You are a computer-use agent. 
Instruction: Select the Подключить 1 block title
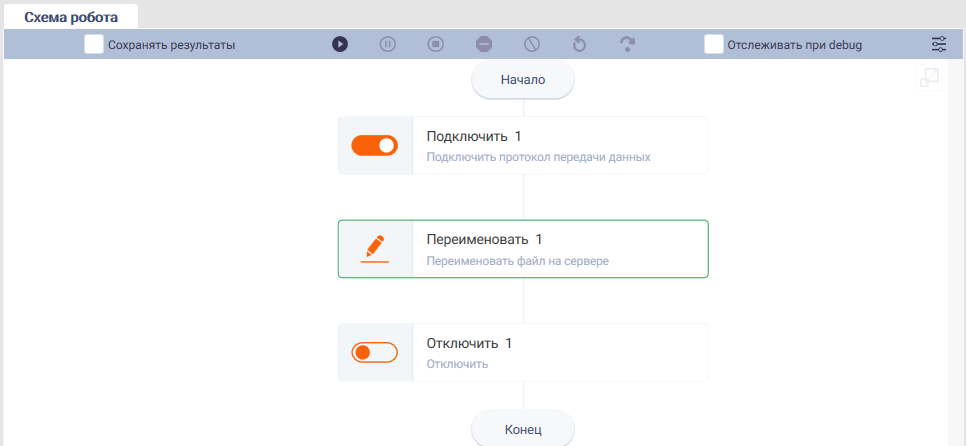pos(474,136)
